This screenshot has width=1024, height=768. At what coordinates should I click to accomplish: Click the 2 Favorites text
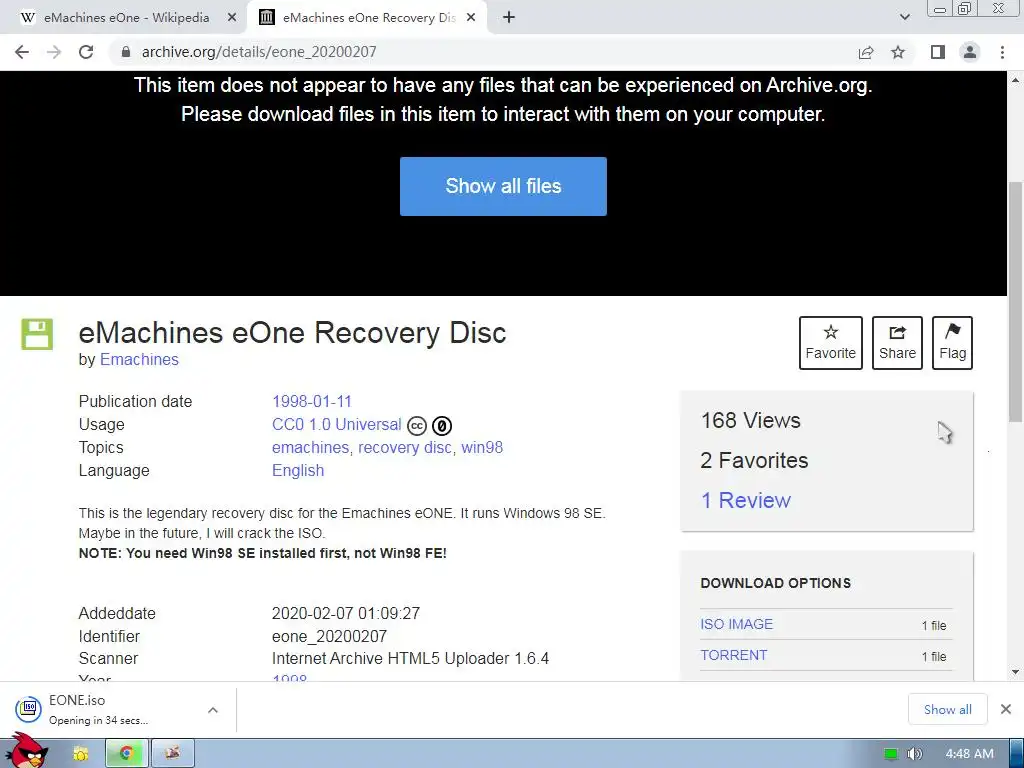tap(754, 460)
